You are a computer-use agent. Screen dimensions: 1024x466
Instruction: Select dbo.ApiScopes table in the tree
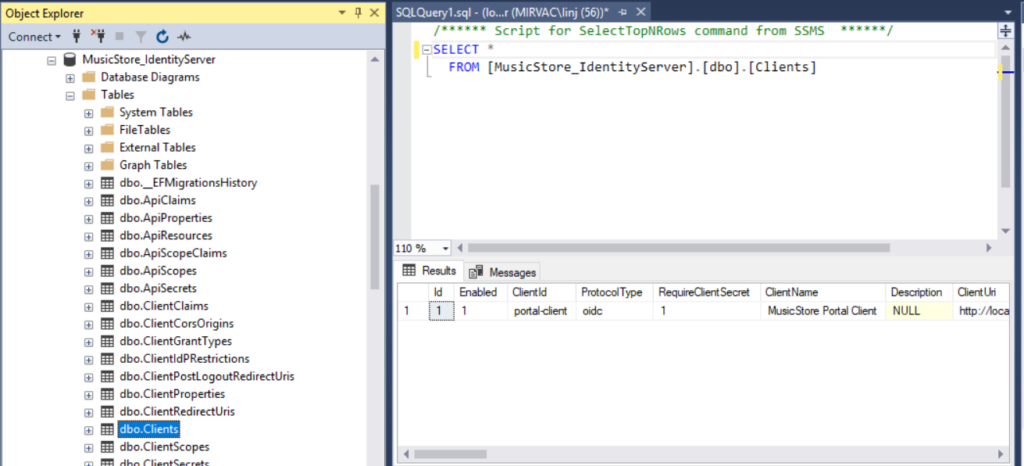pyautogui.click(x=158, y=271)
